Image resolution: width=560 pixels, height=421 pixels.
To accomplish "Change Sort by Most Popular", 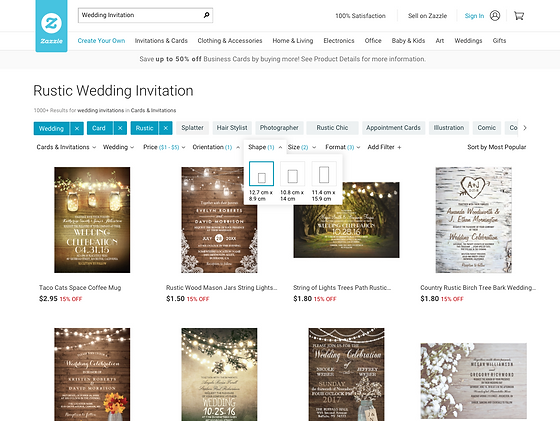I will pos(496,147).
